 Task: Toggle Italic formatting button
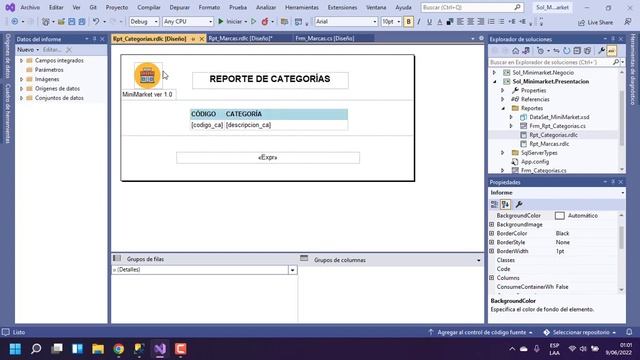[x=419, y=22]
